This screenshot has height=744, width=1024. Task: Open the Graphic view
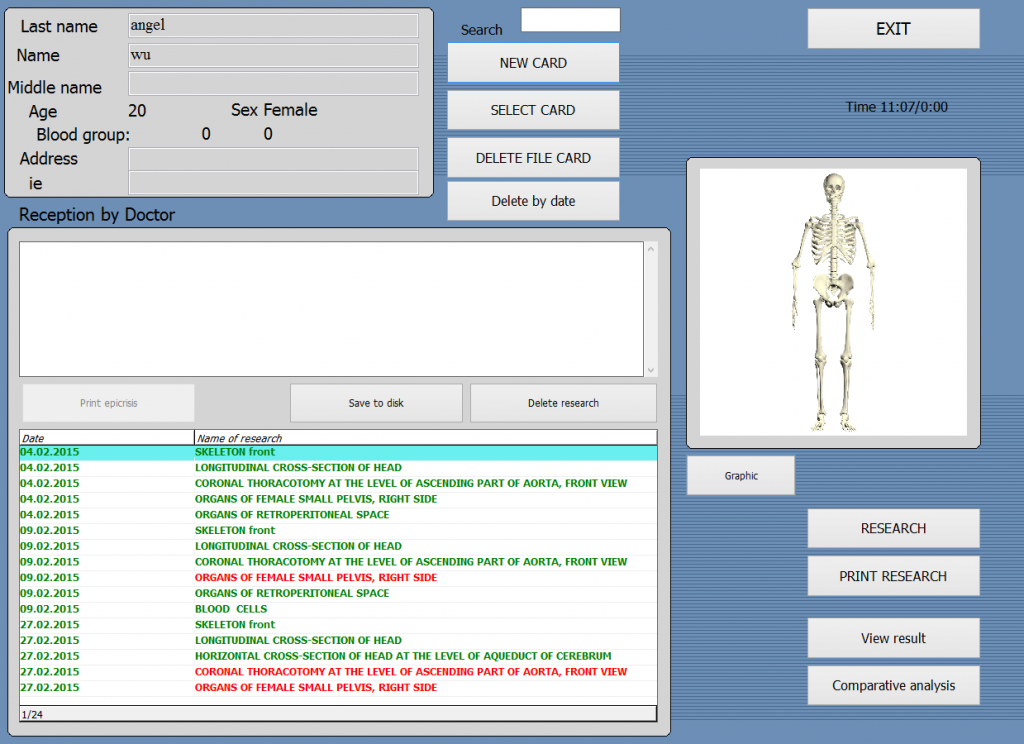click(x=740, y=475)
